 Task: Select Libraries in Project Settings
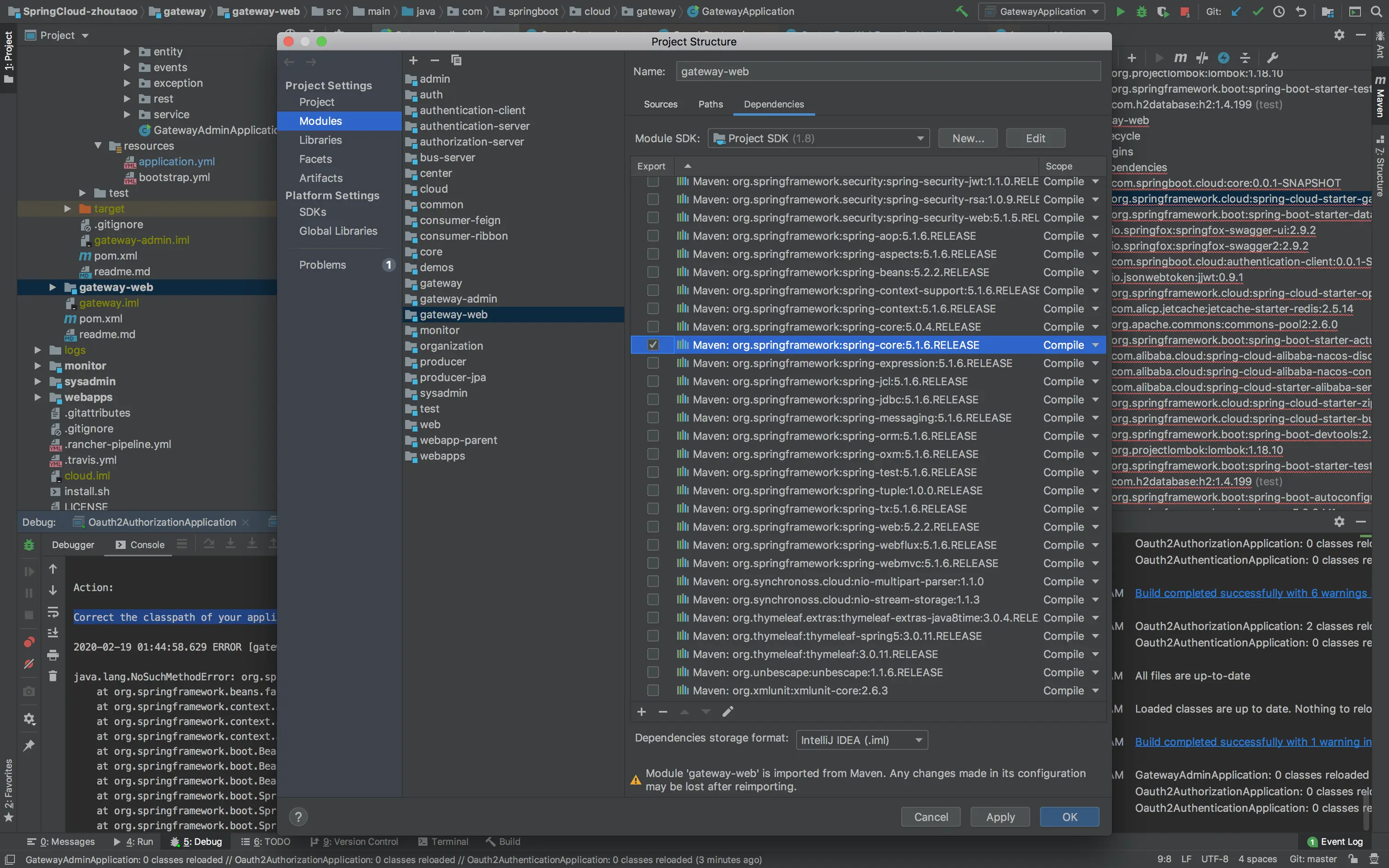[x=320, y=140]
